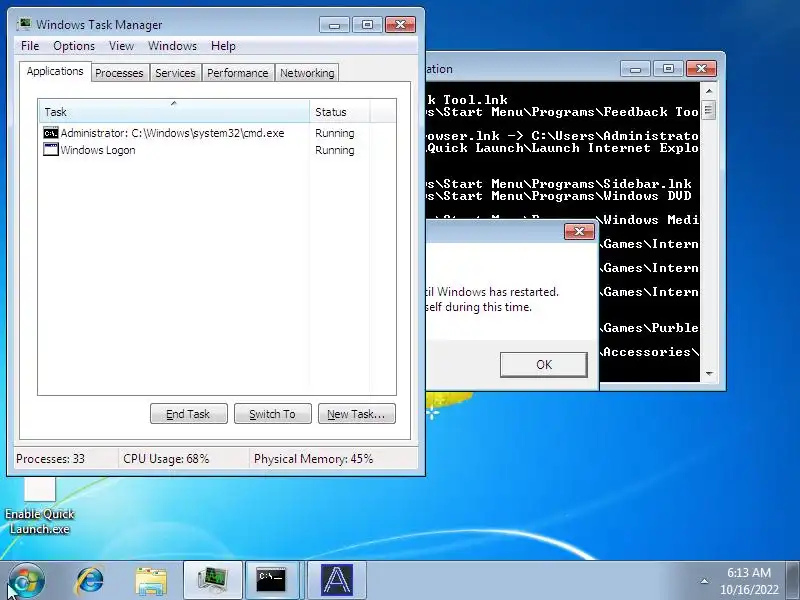The image size is (800, 600).
Task: Click the command prompt scrollbar thumb
Action: click(x=709, y=110)
